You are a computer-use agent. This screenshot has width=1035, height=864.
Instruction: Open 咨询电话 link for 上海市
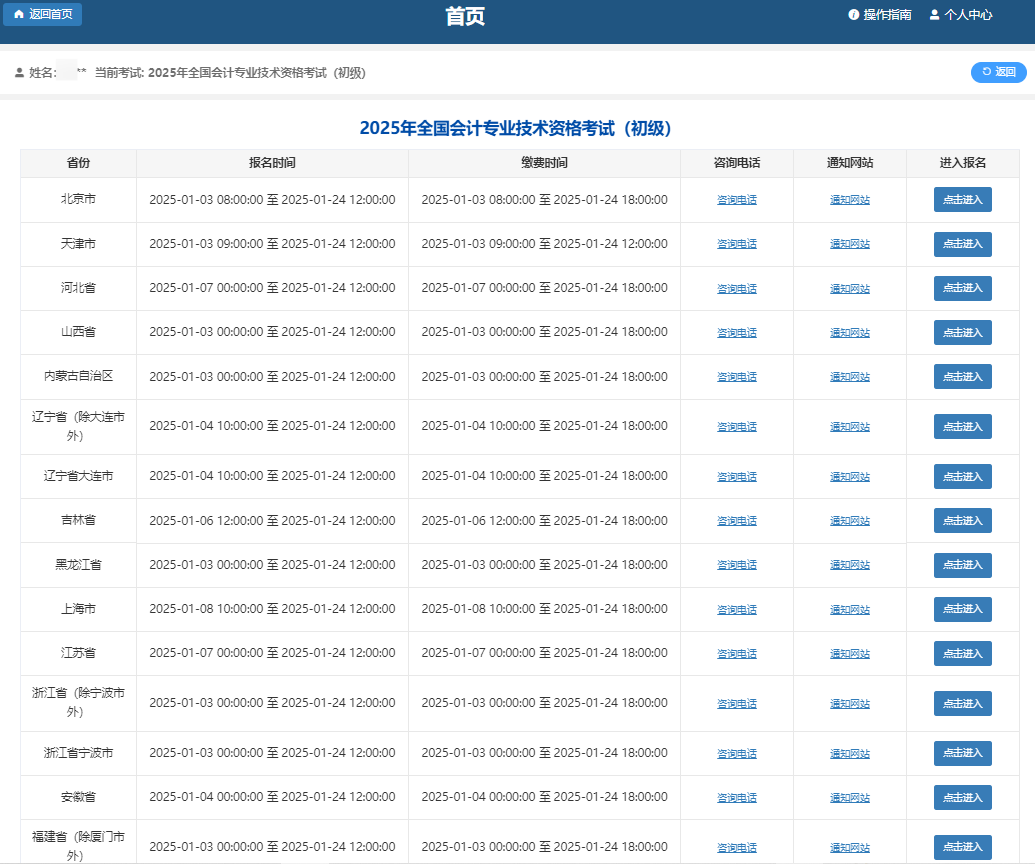(737, 609)
